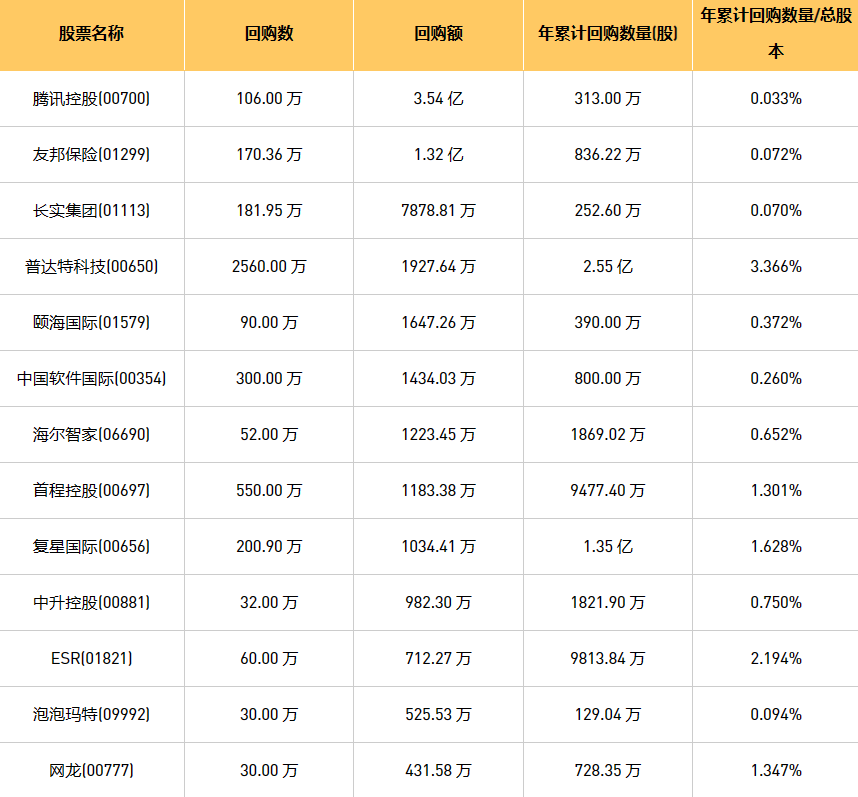The width and height of the screenshot is (858, 797).
Task: Click 中国软件国际(00354) stock name
Action: pos(92,379)
